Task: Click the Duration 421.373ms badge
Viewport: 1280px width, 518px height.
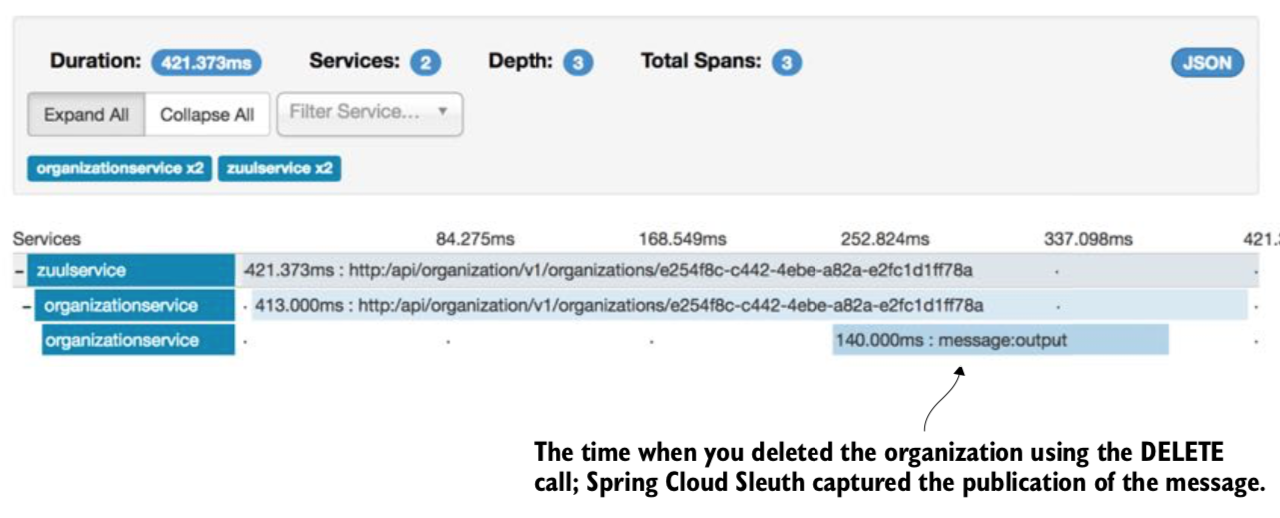Action: pos(206,63)
